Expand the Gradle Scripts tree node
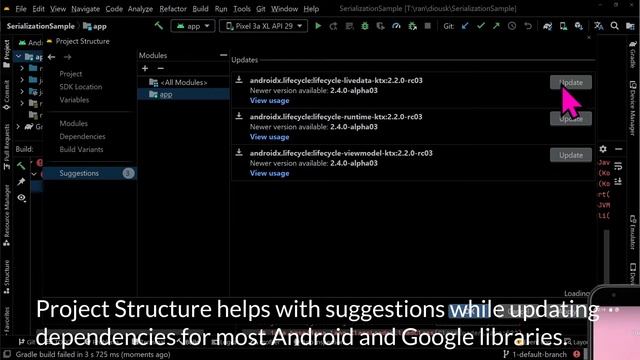The height and width of the screenshot is (360, 640). coord(18,127)
